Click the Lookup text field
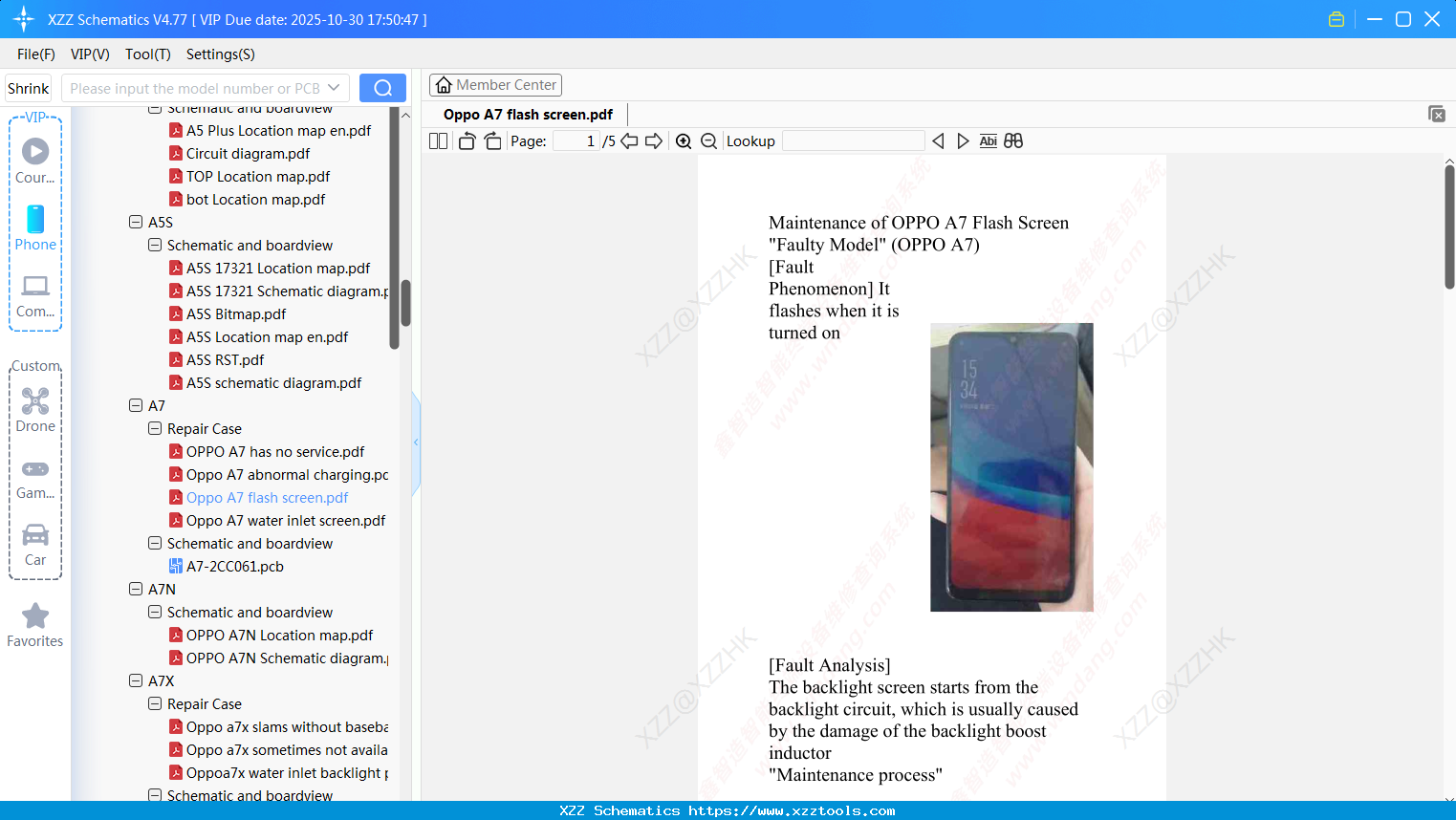Image resolution: width=1456 pixels, height=820 pixels. coord(853,141)
